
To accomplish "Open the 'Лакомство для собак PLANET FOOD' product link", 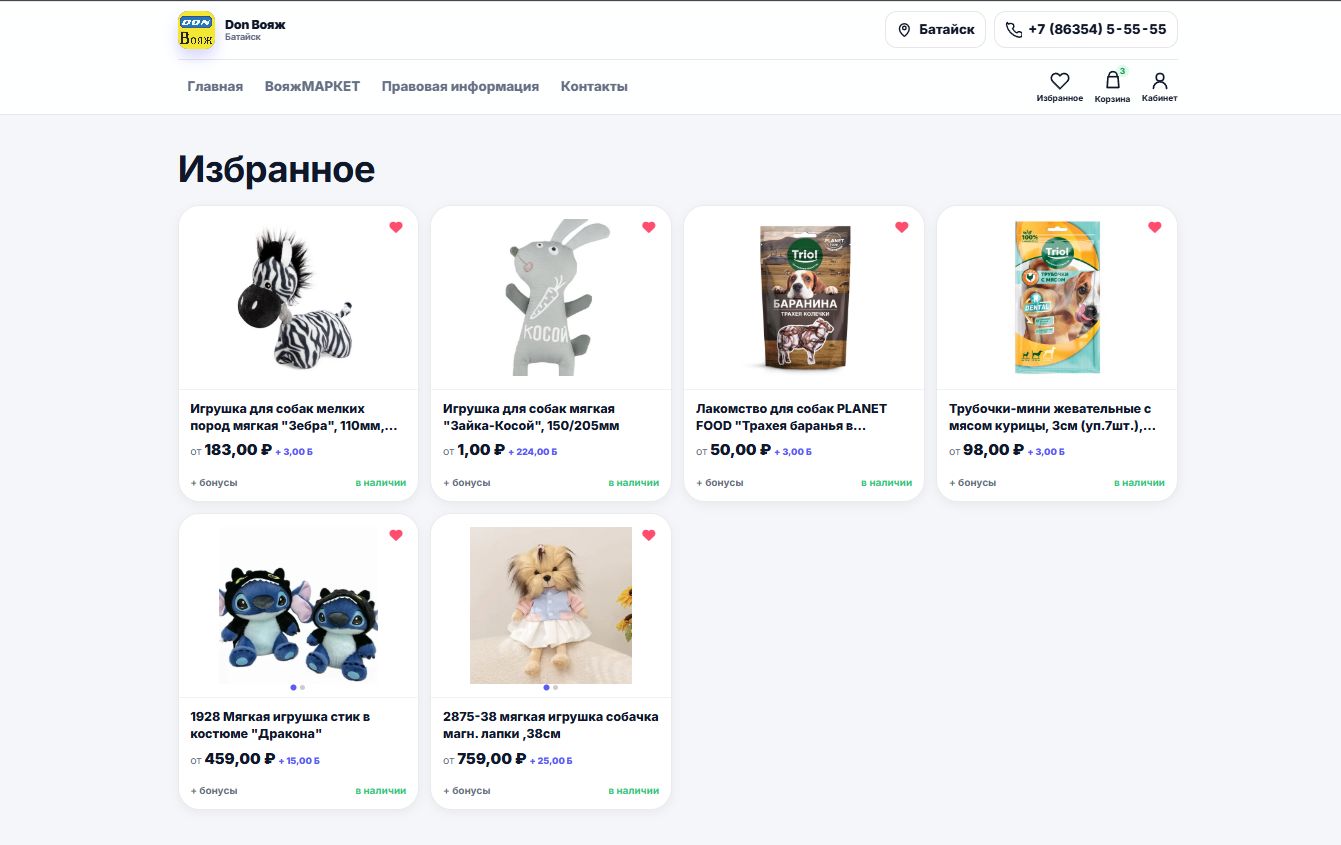I will pyautogui.click(x=793, y=416).
